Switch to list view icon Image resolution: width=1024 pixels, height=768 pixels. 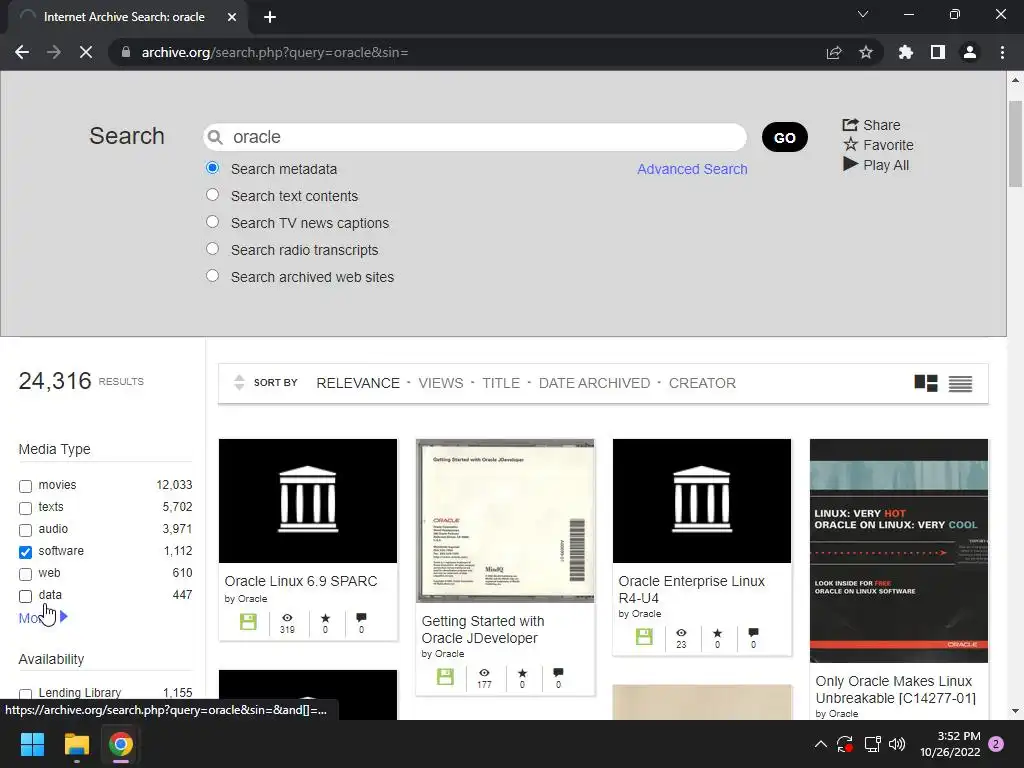(961, 383)
